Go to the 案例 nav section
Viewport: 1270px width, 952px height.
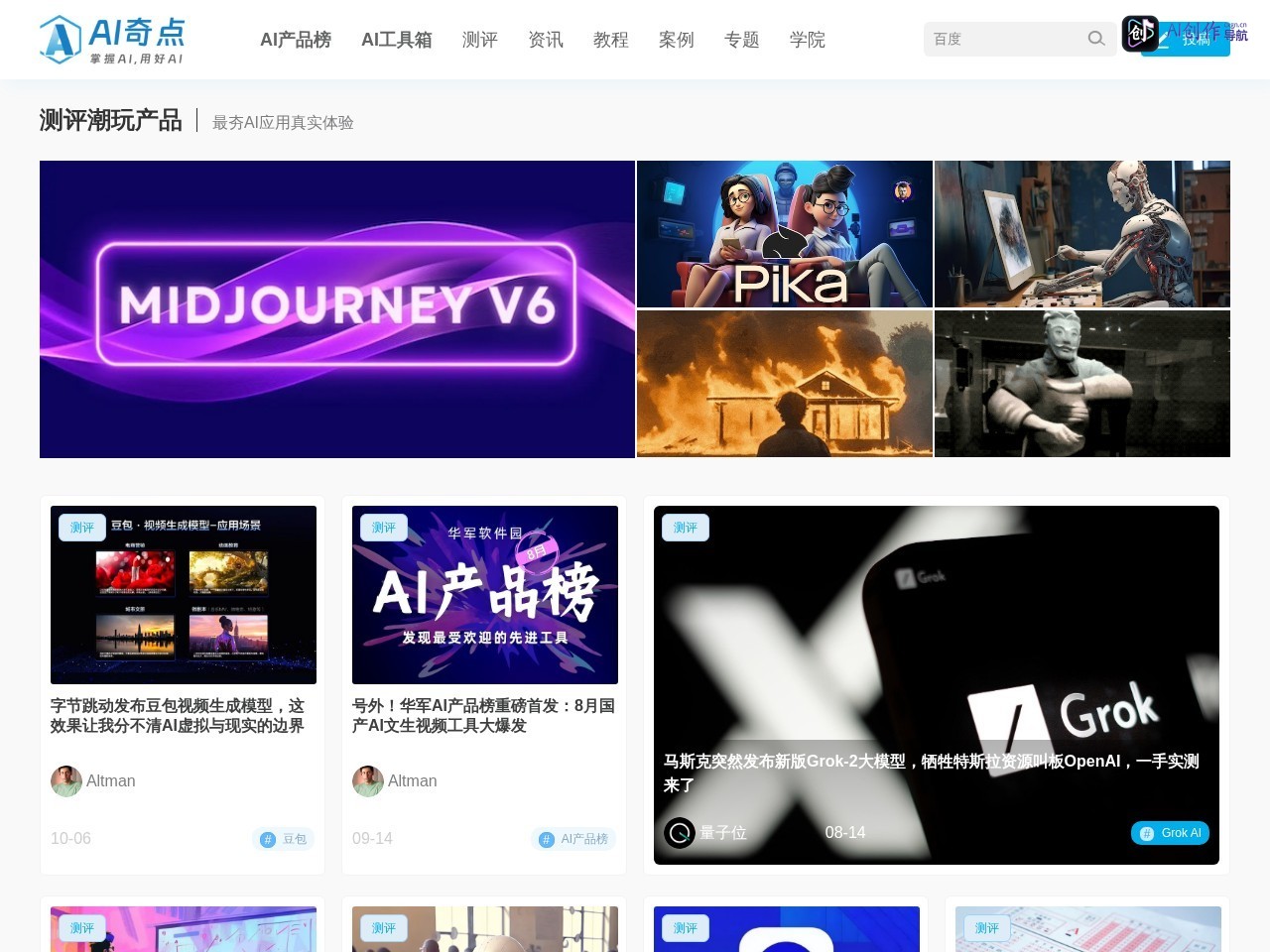[x=677, y=40]
